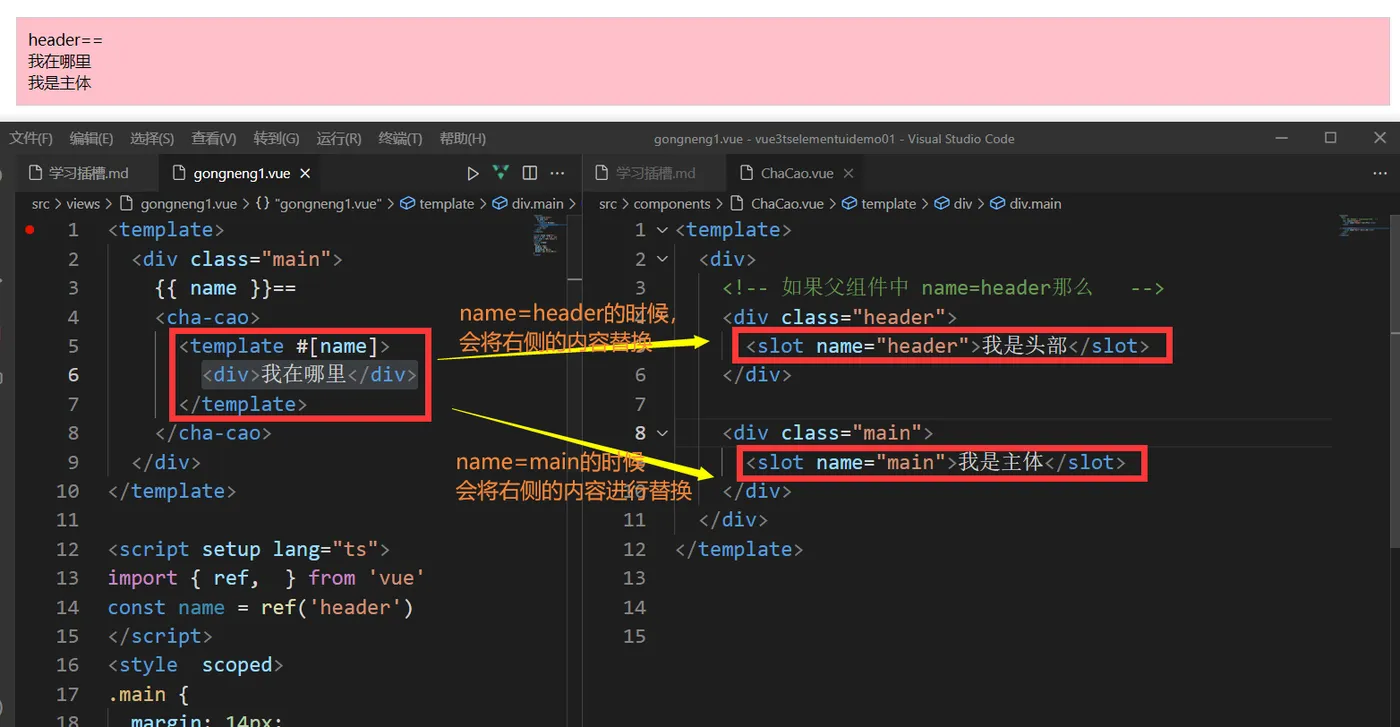Split the left editor with the split editor icon
The image size is (1400, 727).
(x=530, y=173)
